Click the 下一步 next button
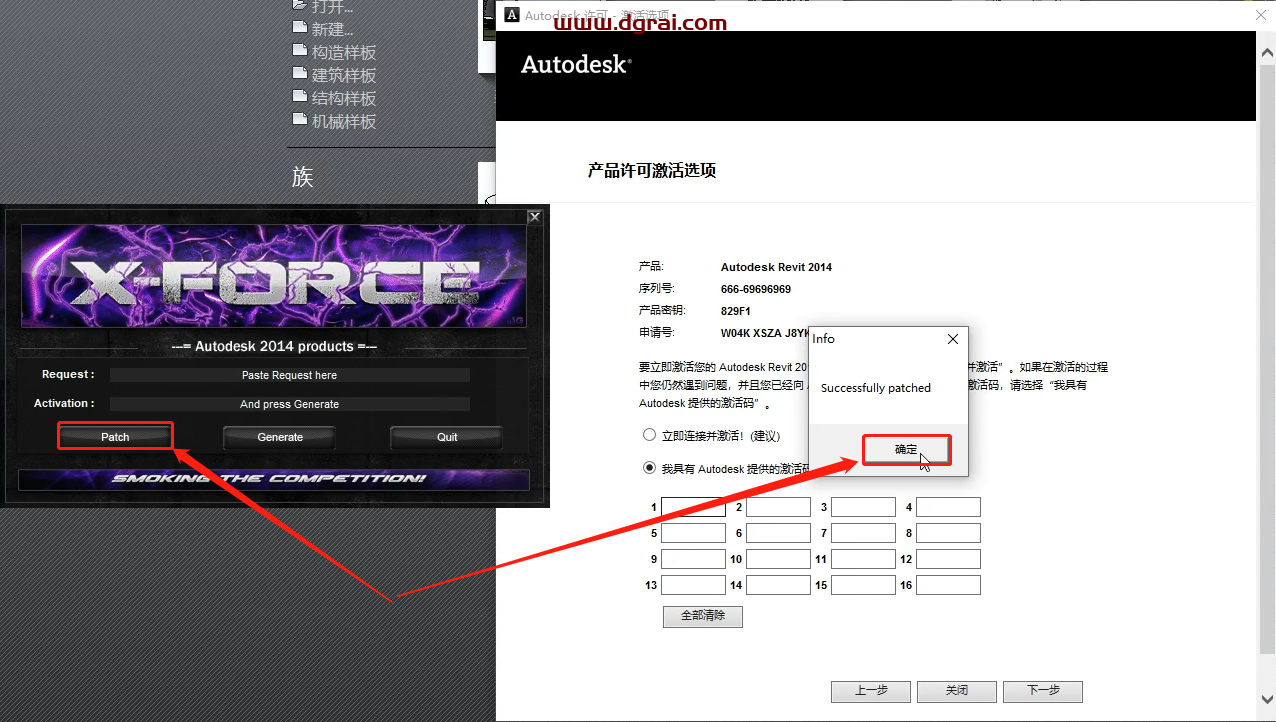1276x722 pixels. 1043,691
